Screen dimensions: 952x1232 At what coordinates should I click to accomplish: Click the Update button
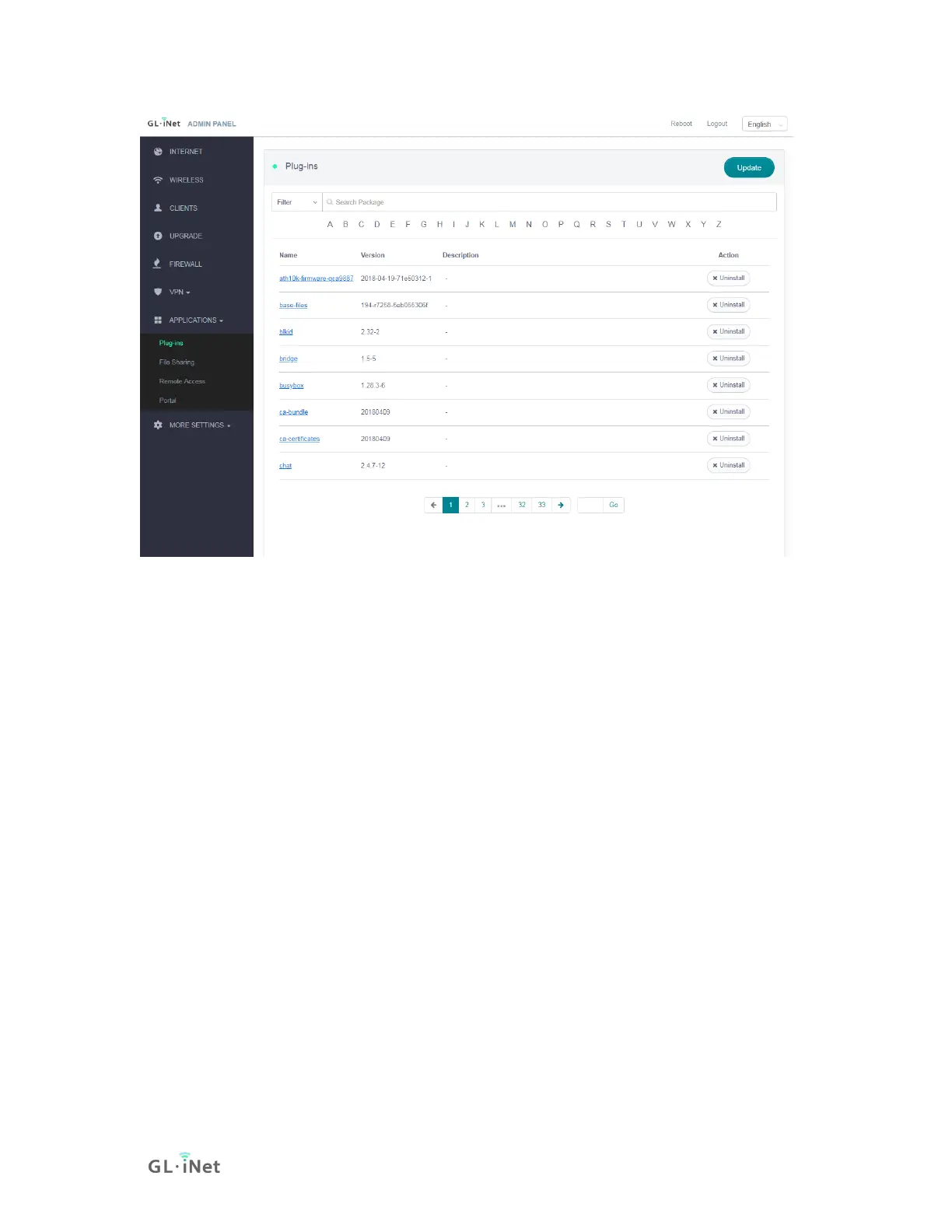(x=749, y=167)
